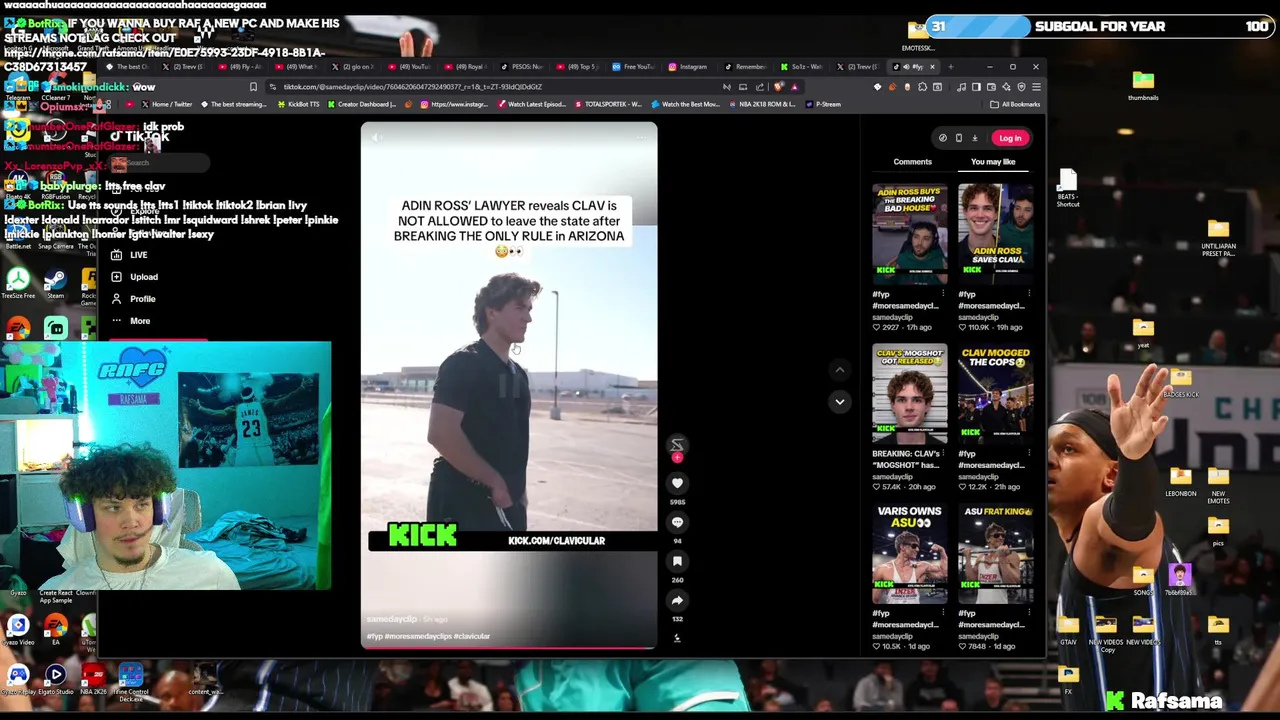Open 'Creator Dashboard' bookmark
The height and width of the screenshot is (720, 1280).
(362, 104)
